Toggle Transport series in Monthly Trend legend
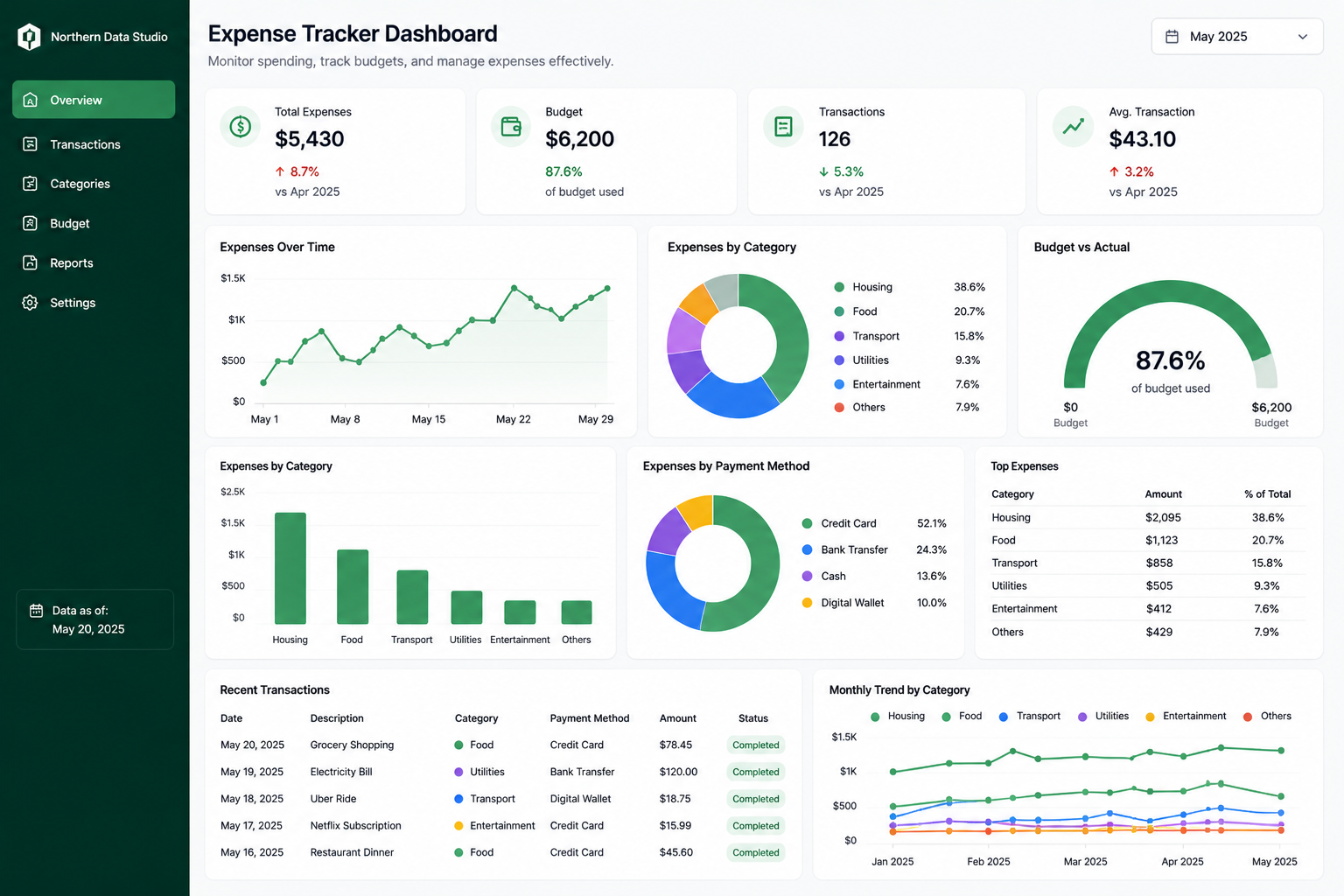 (x=1030, y=717)
